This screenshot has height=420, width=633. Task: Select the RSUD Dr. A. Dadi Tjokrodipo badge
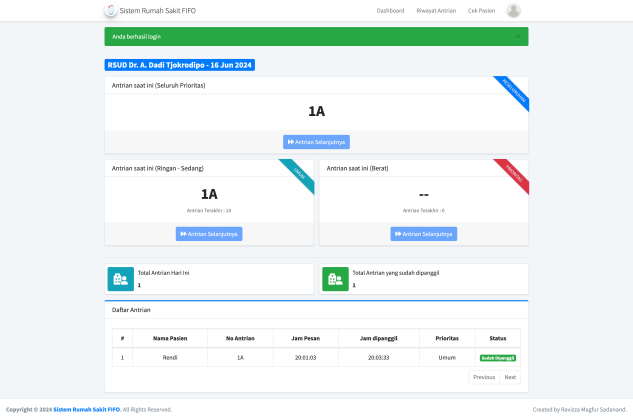point(180,65)
